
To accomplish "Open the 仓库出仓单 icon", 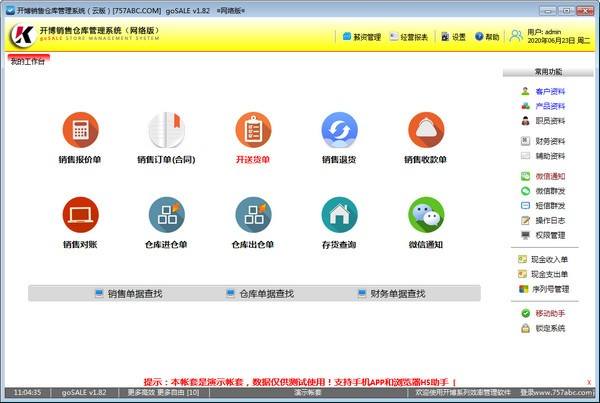I will (253, 214).
